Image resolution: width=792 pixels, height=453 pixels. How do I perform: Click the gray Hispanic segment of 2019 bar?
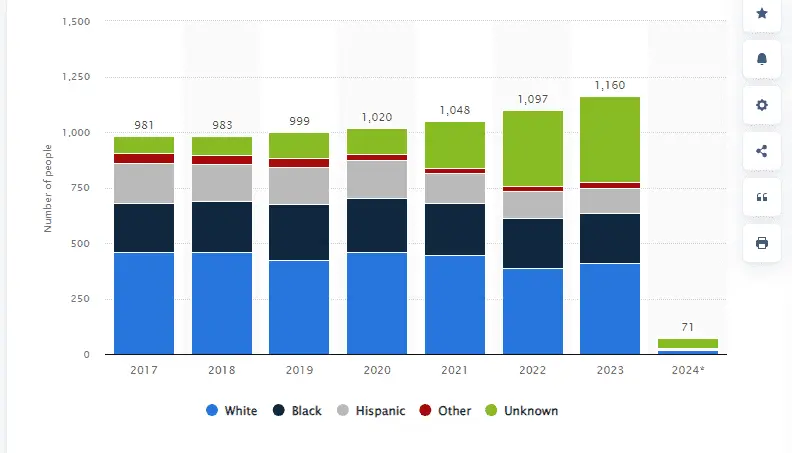point(299,186)
